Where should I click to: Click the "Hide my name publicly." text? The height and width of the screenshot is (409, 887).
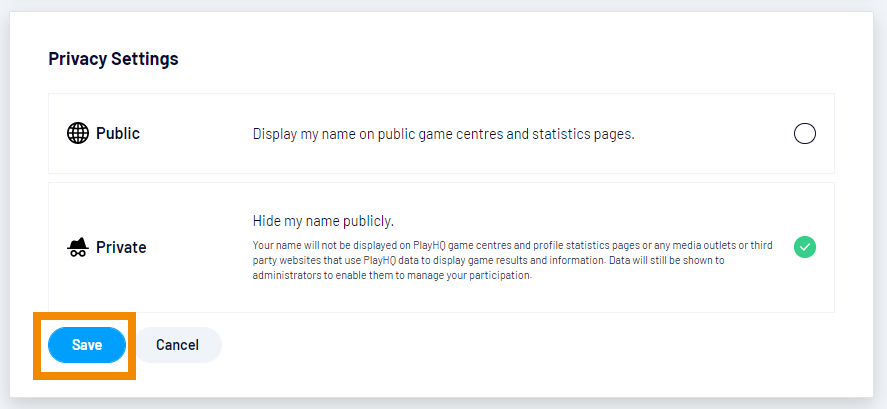(323, 221)
